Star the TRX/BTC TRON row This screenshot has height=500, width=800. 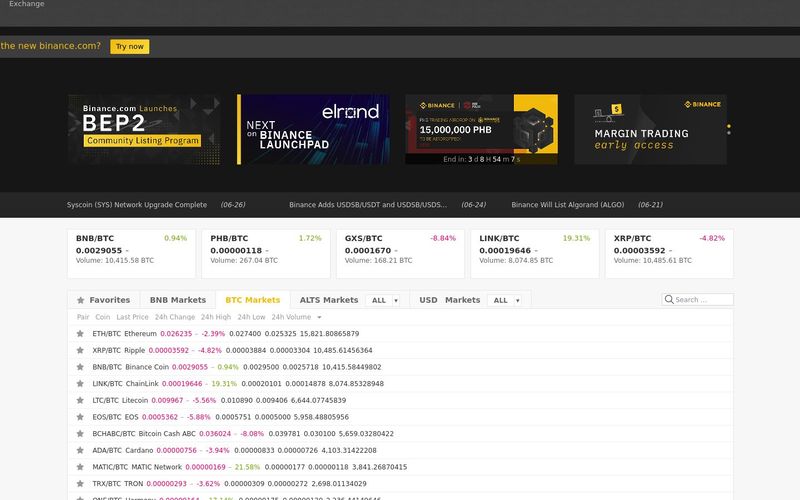(x=80, y=484)
